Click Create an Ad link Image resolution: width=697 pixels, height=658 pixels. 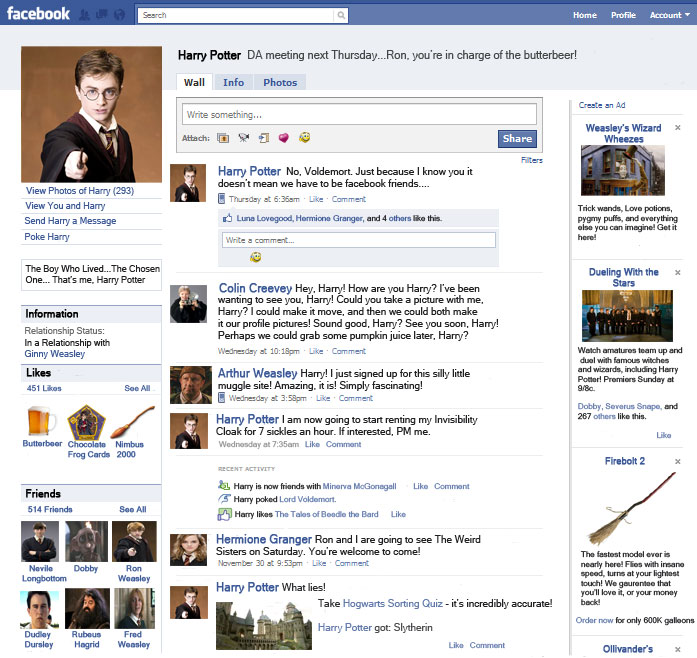pyautogui.click(x=602, y=105)
